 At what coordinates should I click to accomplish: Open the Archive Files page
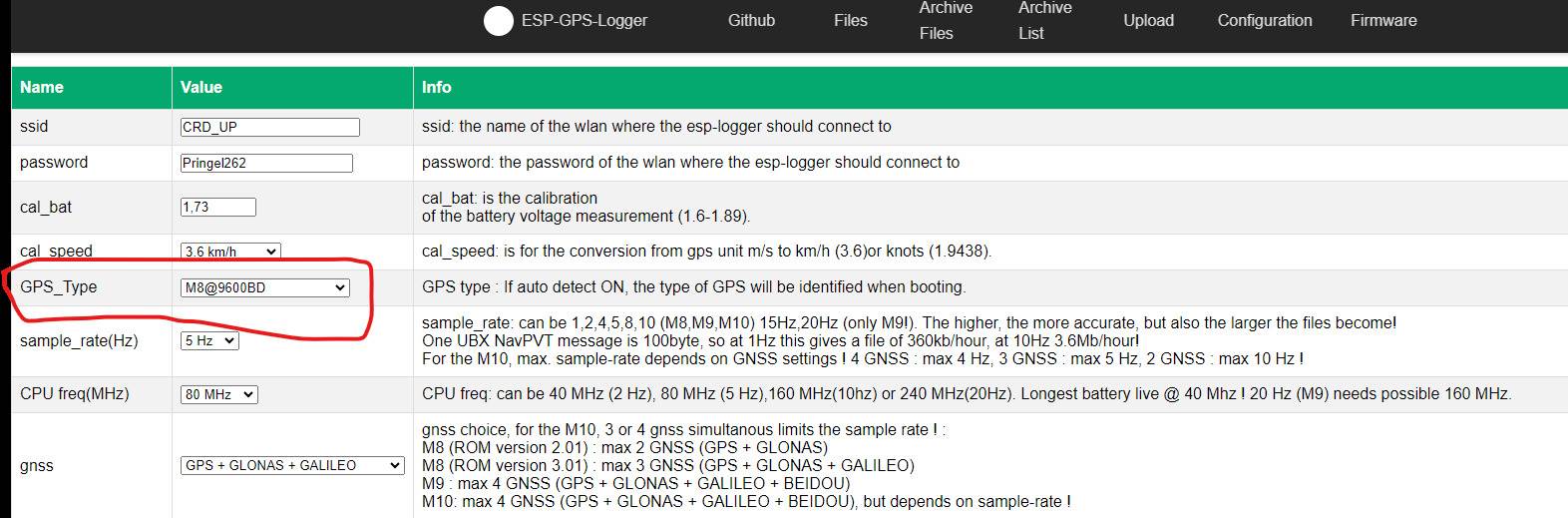945,20
